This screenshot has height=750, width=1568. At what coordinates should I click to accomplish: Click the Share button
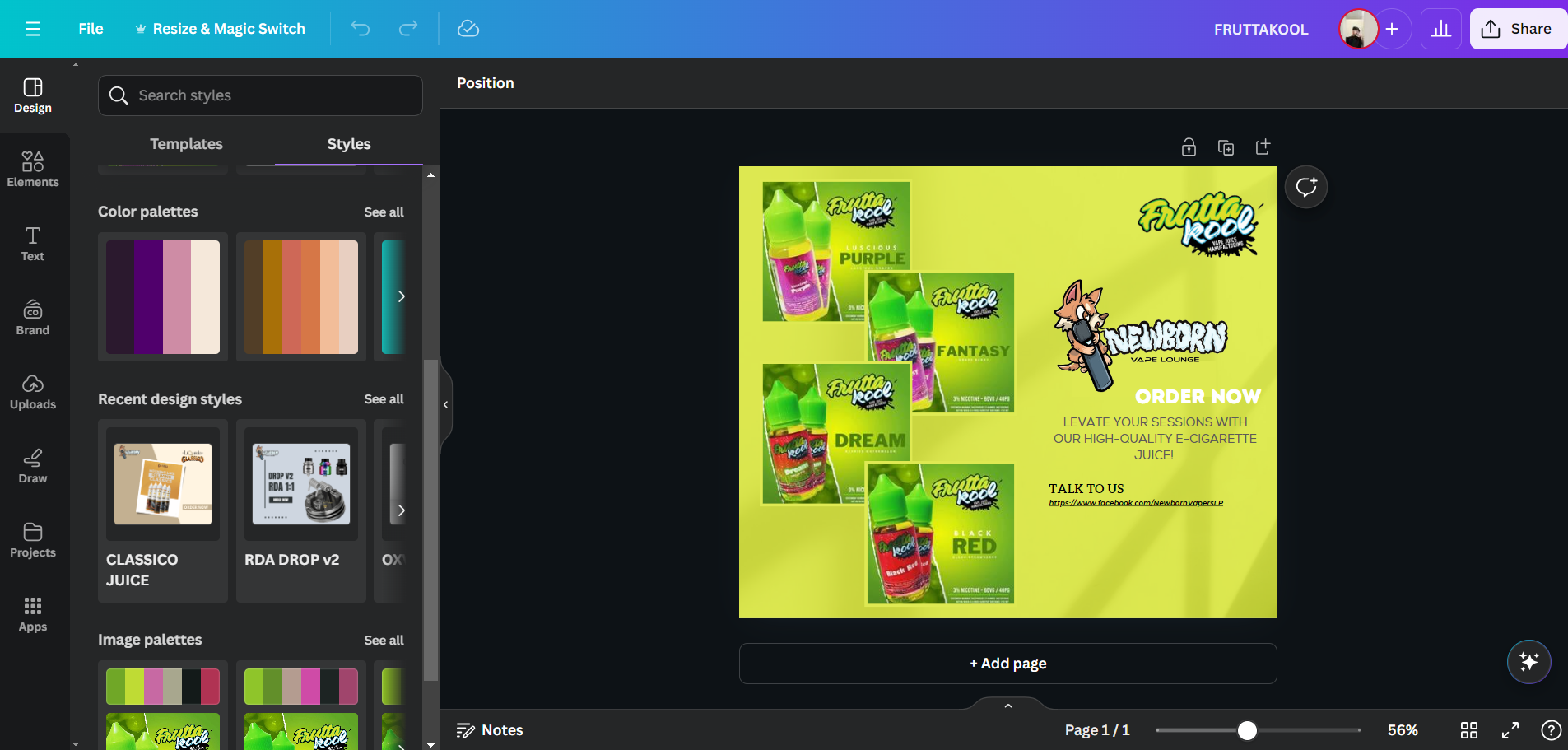tap(1519, 29)
